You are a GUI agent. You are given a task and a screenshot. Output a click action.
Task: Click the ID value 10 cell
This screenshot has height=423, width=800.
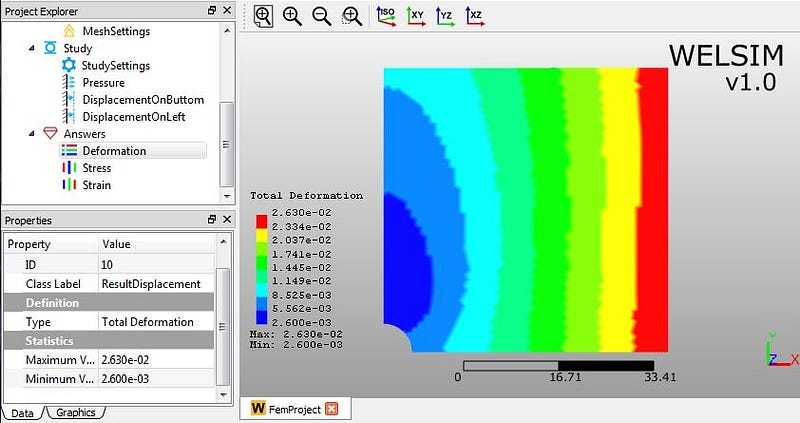156,264
